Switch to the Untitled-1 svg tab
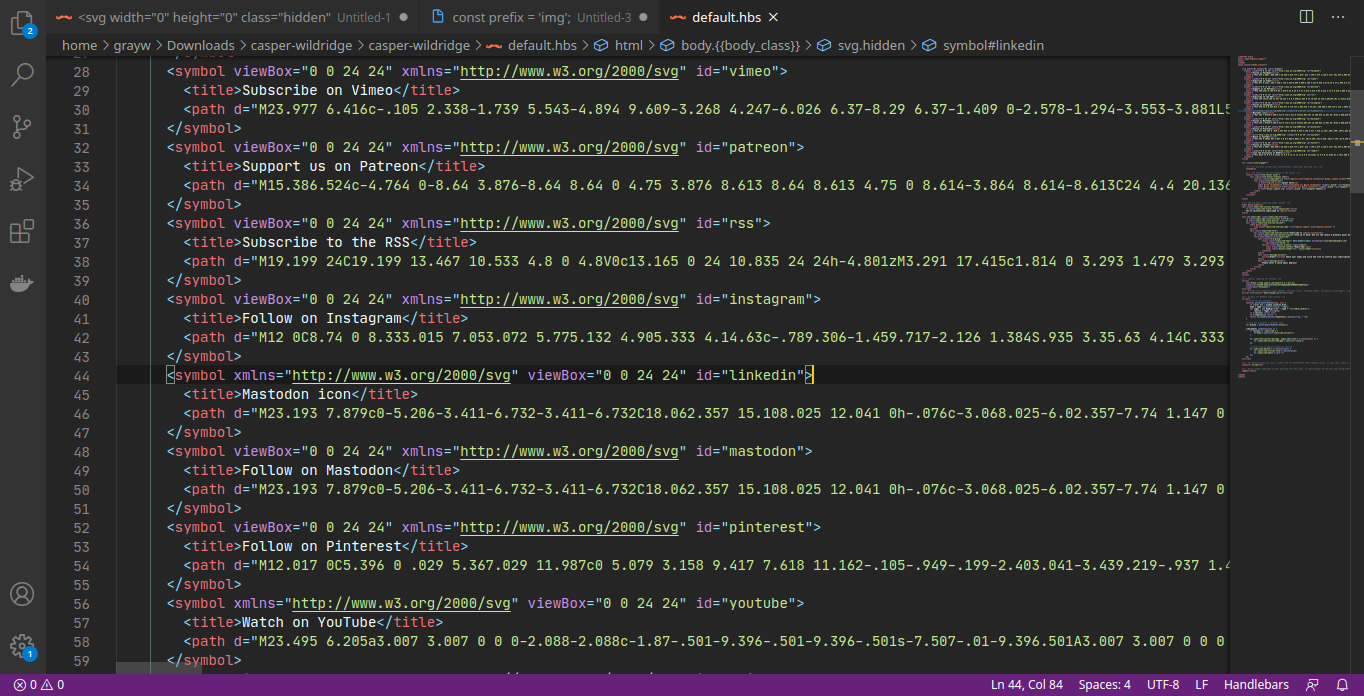The image size is (1364, 696). [x=233, y=17]
